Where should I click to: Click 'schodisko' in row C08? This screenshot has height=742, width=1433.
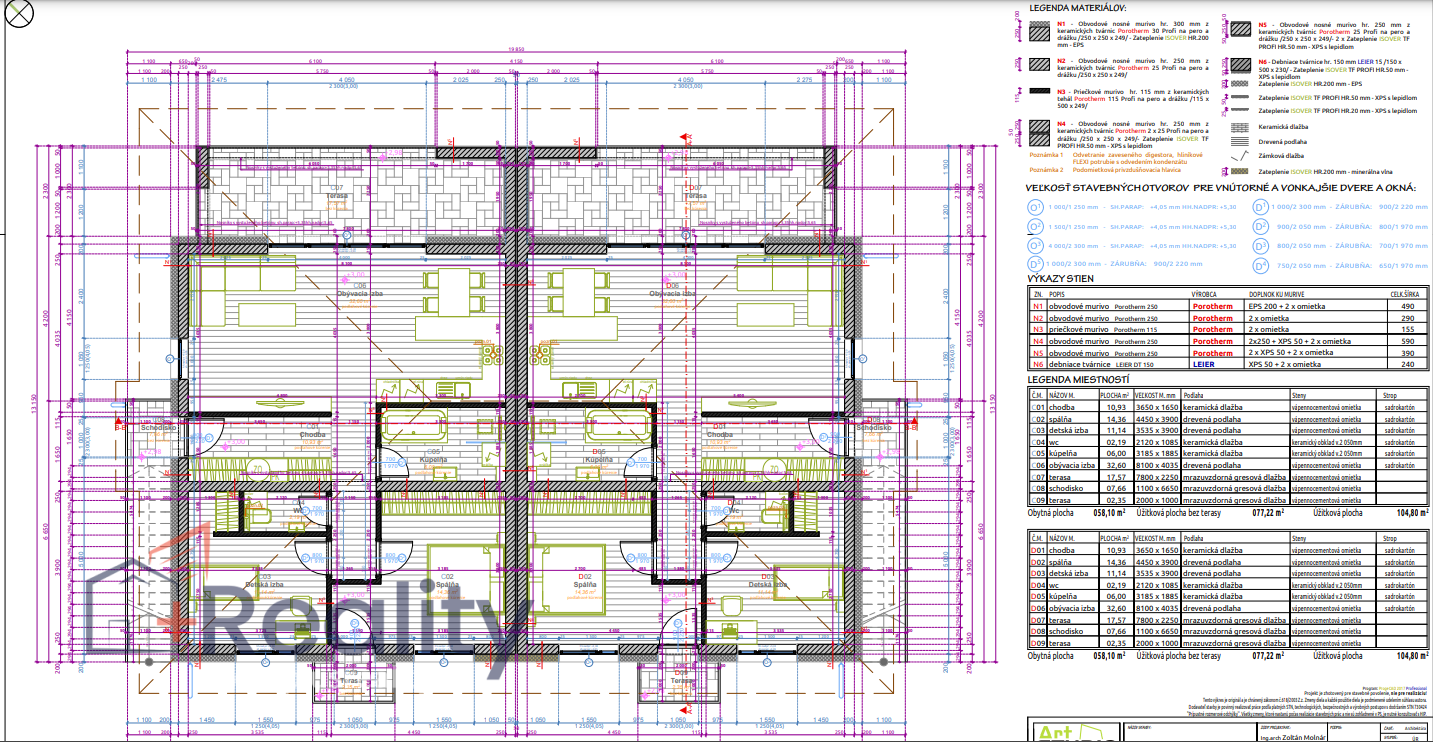(1066, 488)
